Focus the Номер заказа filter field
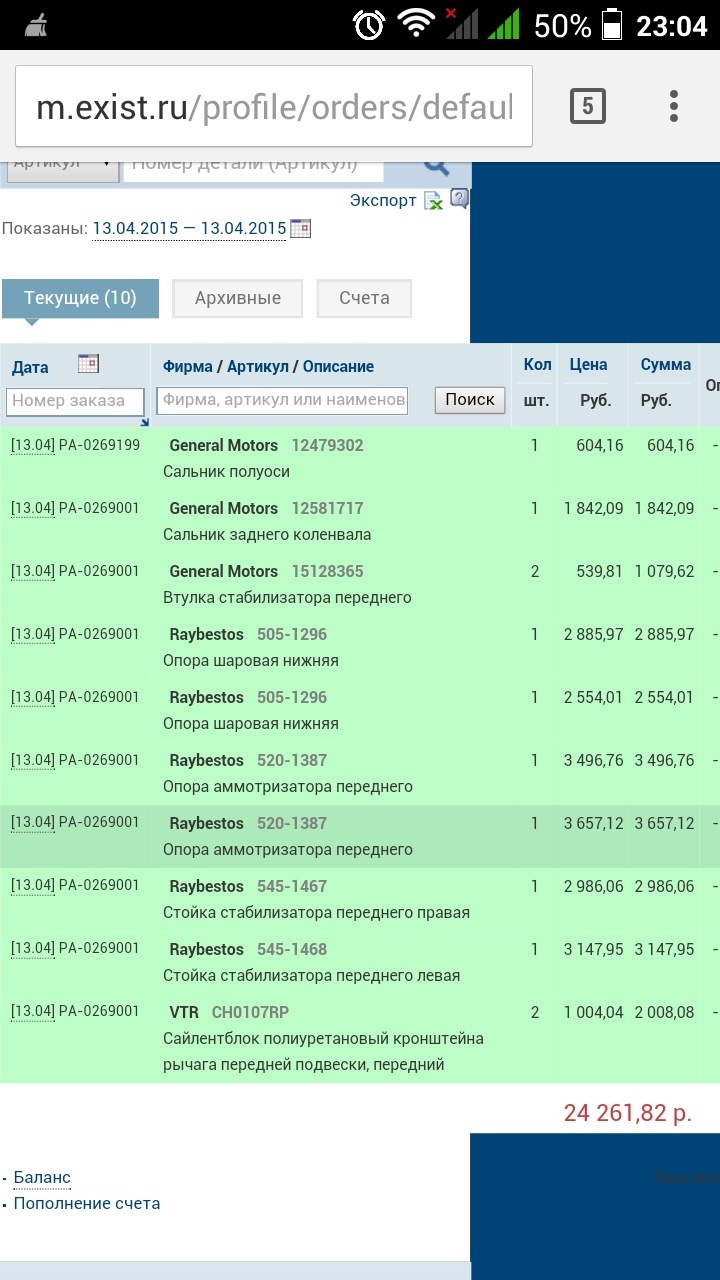This screenshot has width=720, height=1280. [76, 401]
